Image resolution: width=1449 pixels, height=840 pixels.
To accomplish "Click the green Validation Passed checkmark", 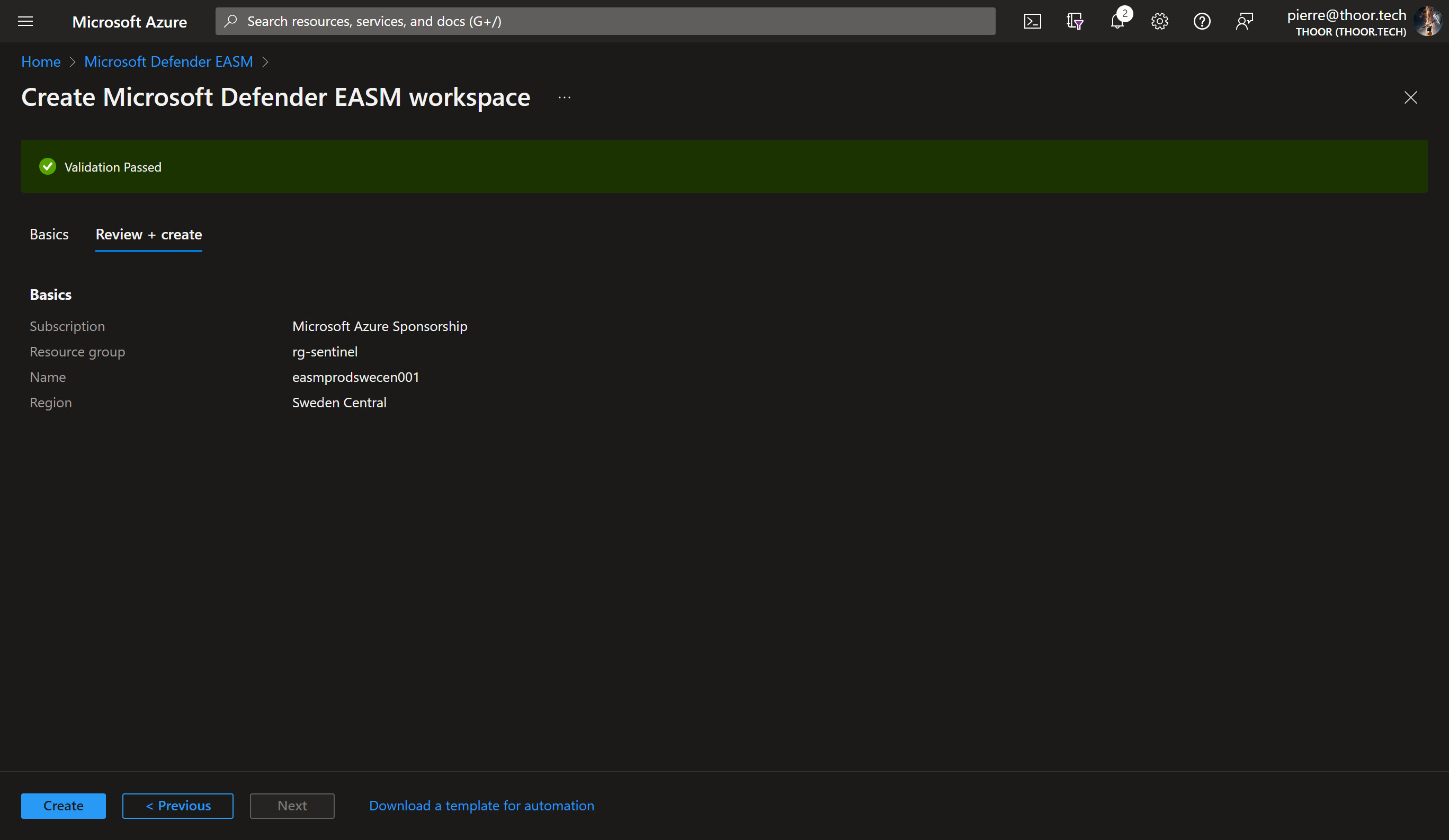I will [x=48, y=167].
